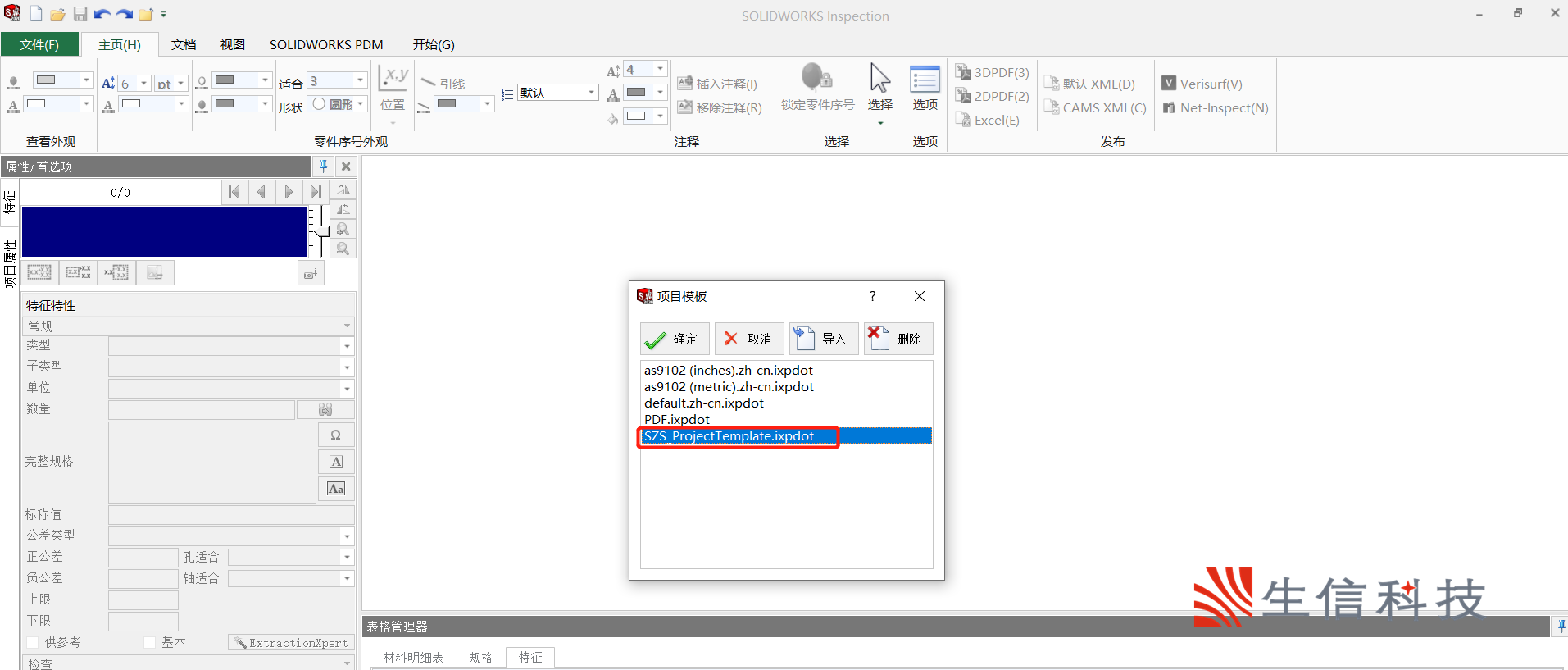Select 材料明细表 tab in table manager
The width and height of the screenshot is (1568, 670).
[x=413, y=658]
